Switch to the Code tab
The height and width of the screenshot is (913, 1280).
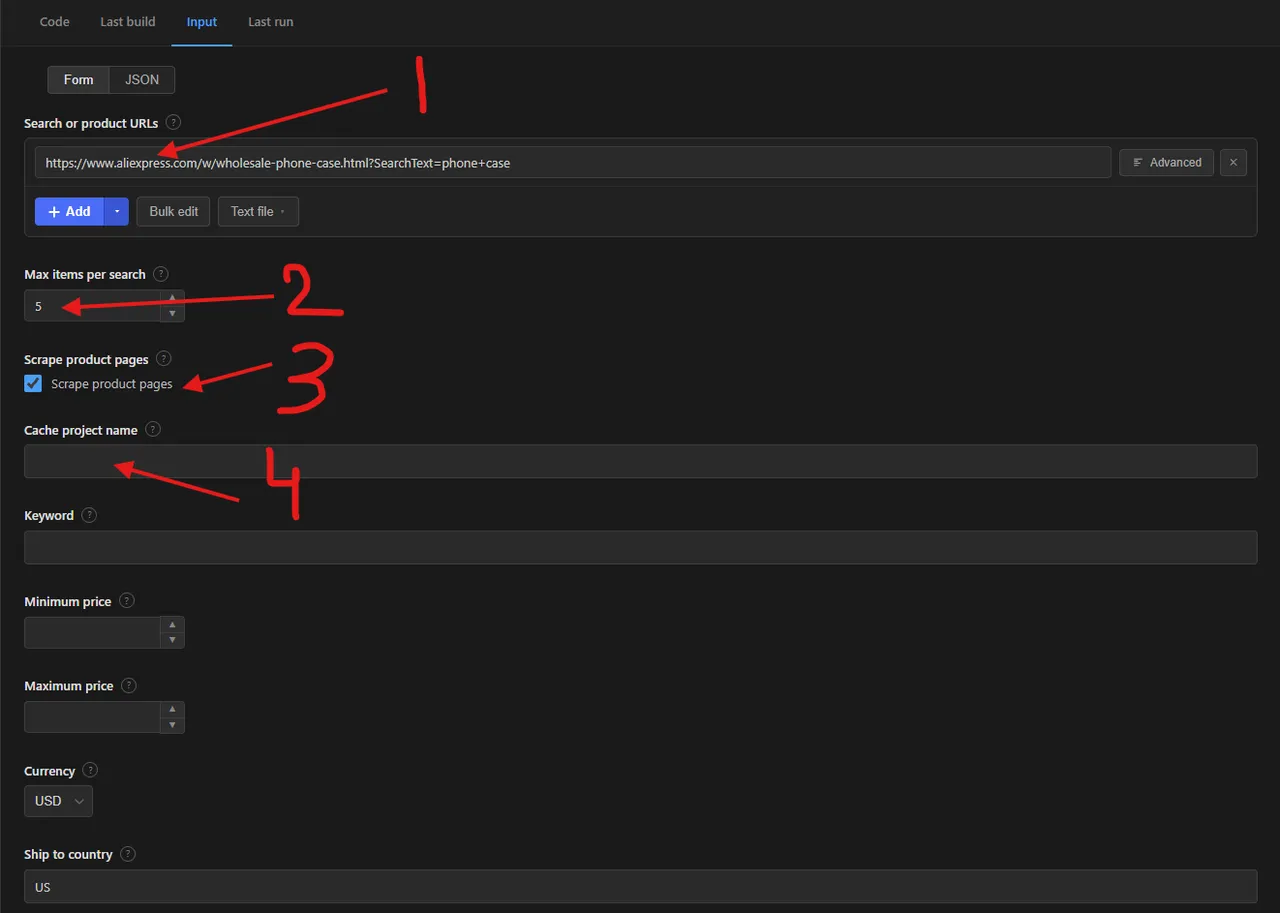[54, 22]
